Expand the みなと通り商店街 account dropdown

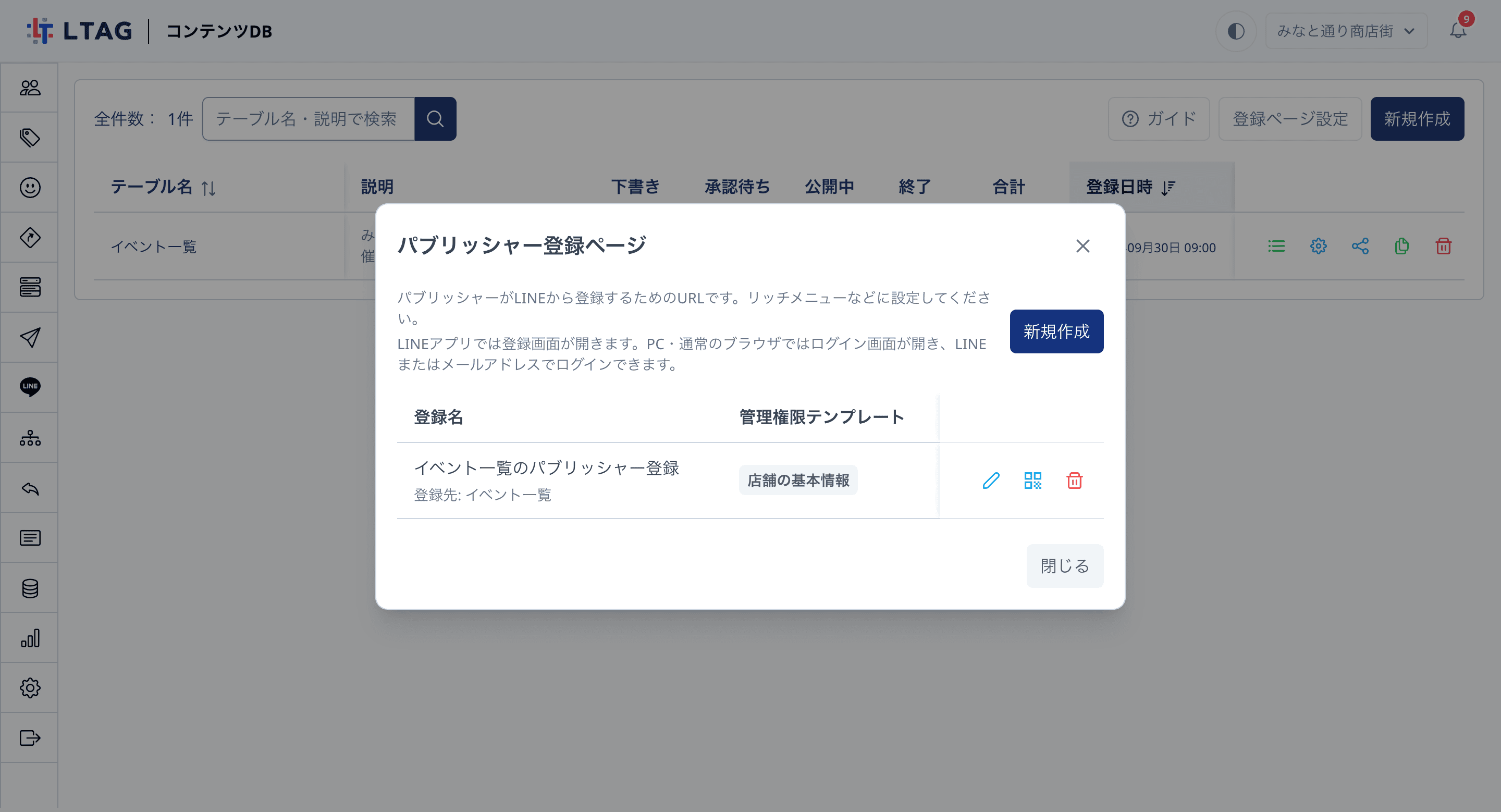(1346, 31)
